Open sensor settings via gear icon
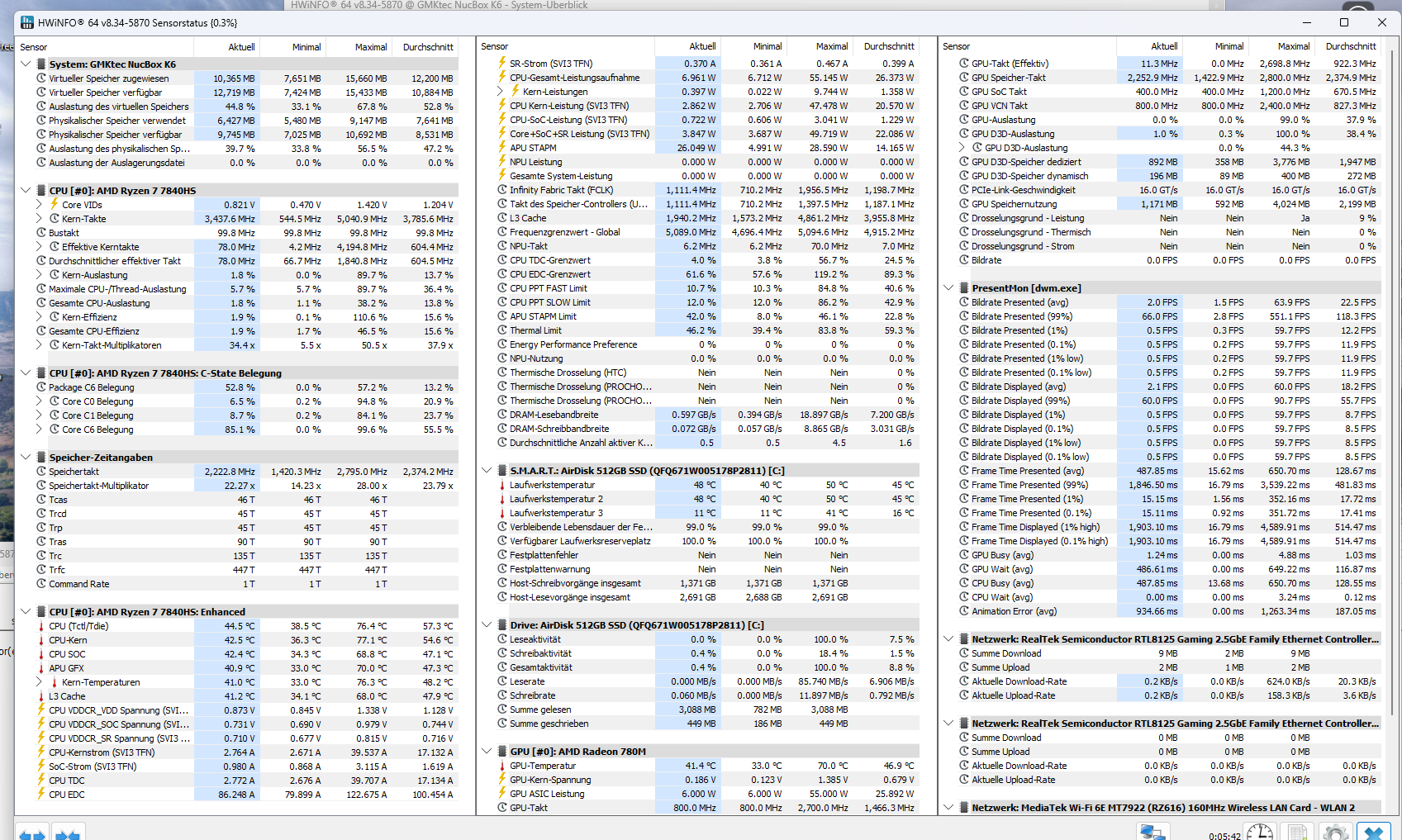Screen dimensions: 1402x840 [1336, 832]
